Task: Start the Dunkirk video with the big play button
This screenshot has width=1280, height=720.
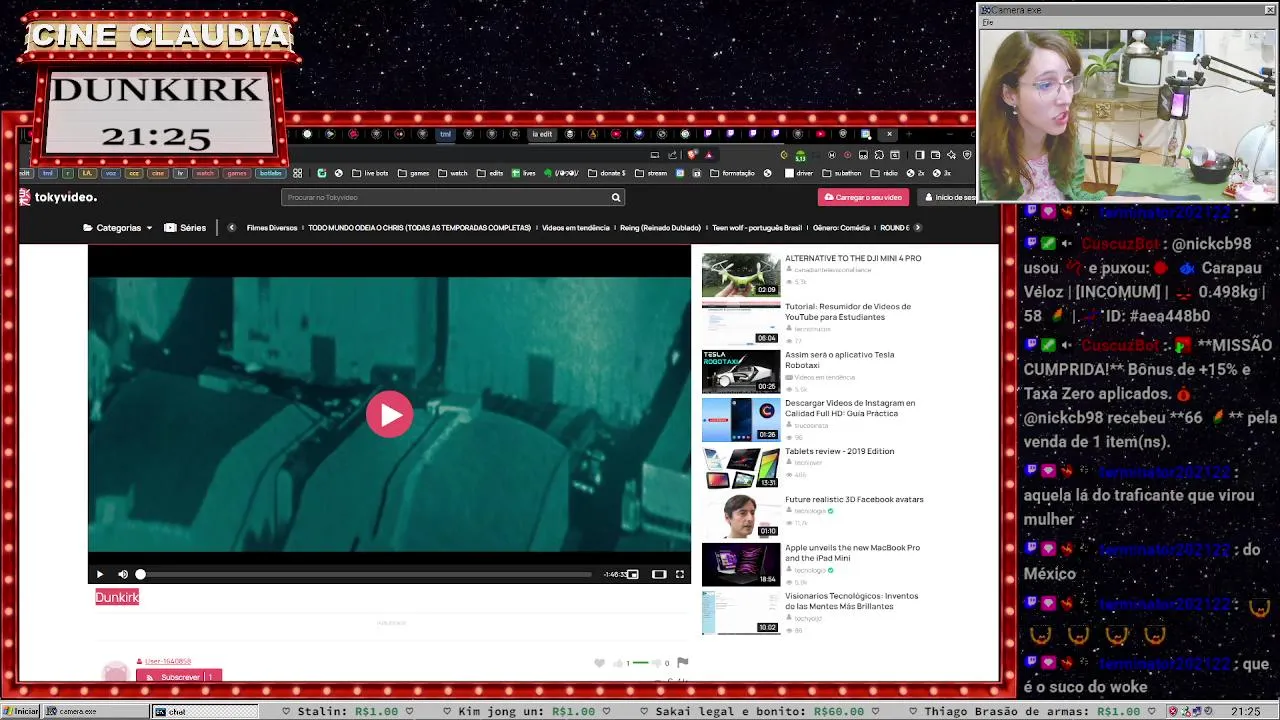Action: (x=389, y=415)
